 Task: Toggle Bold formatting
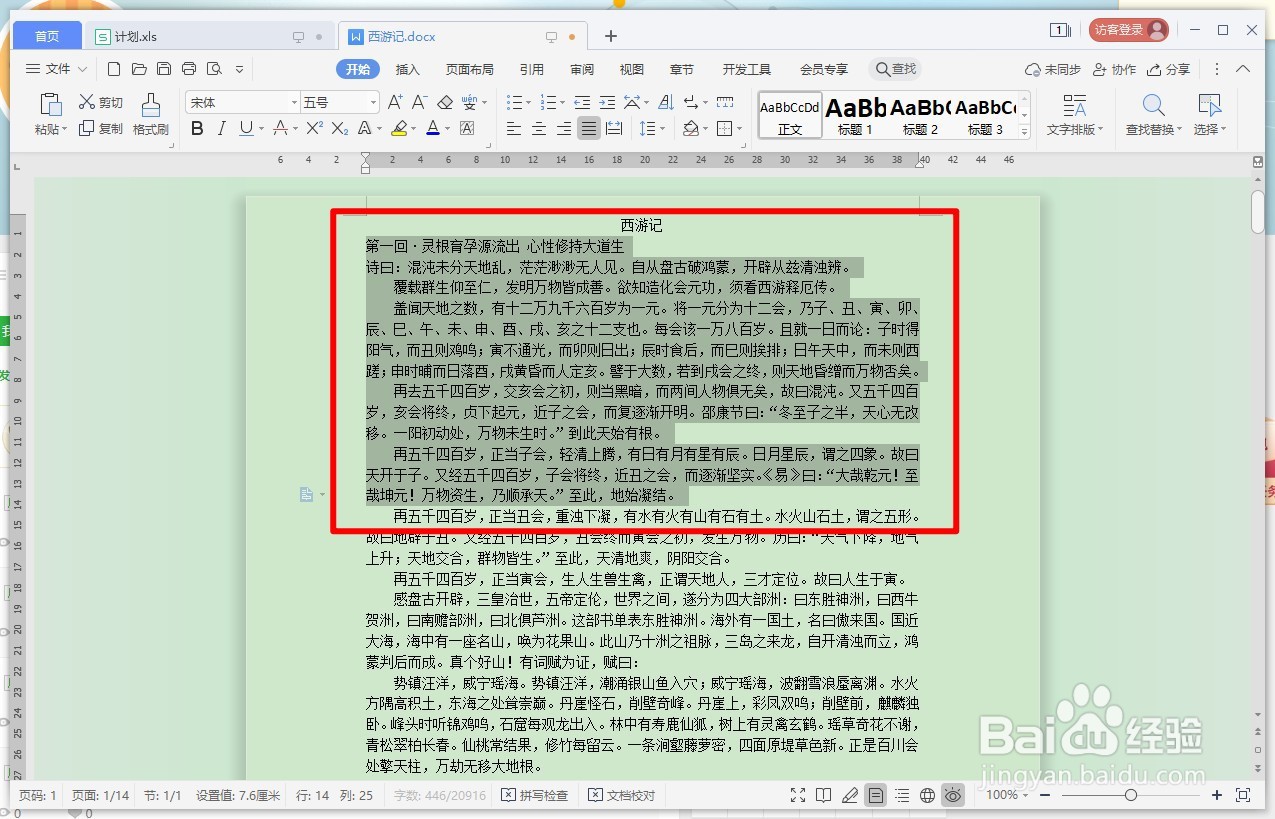(197, 128)
